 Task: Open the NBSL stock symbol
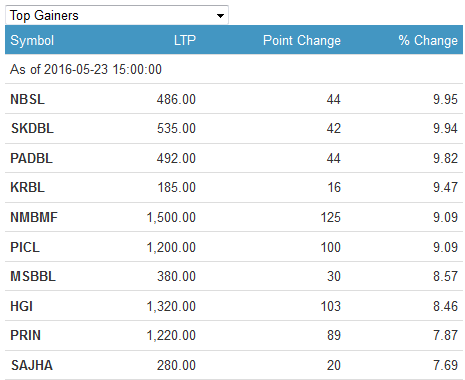click(27, 99)
